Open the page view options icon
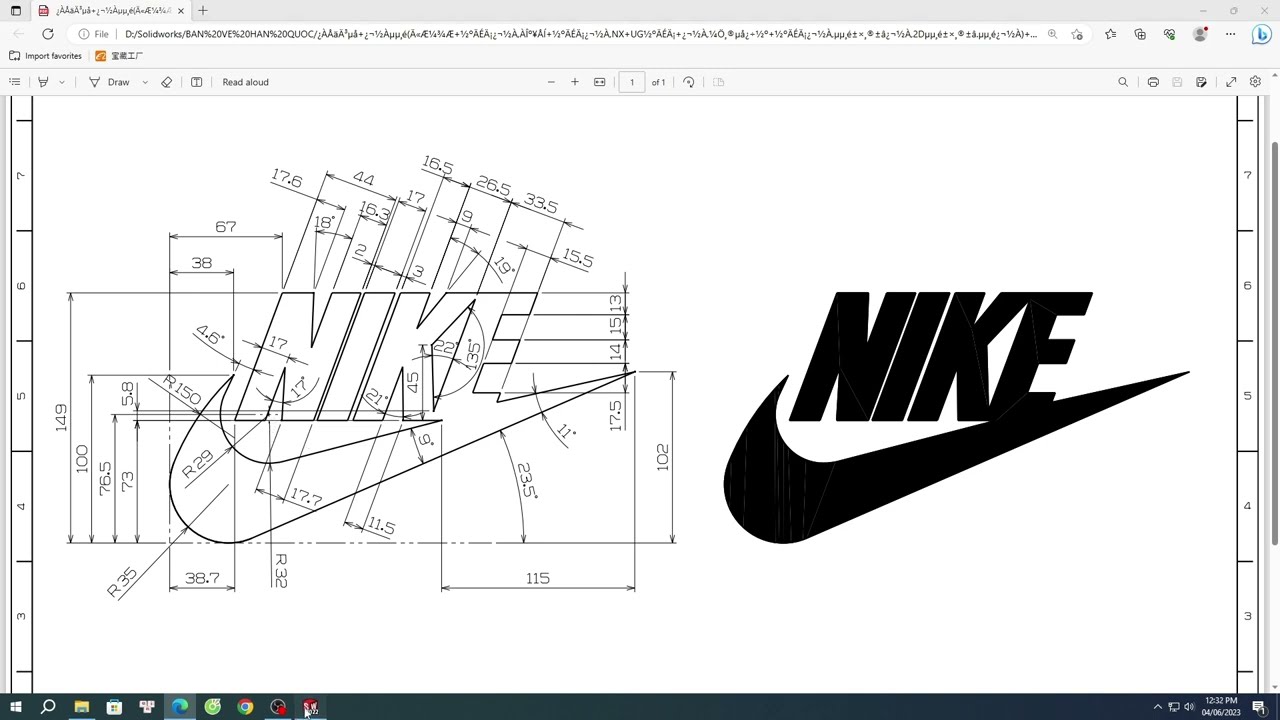The height and width of the screenshot is (720, 1280). 718,82
